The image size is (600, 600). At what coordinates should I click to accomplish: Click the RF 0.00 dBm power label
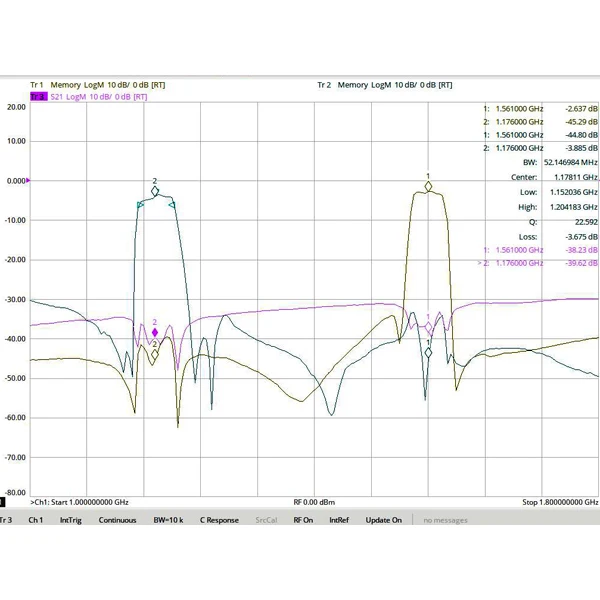coord(314,502)
